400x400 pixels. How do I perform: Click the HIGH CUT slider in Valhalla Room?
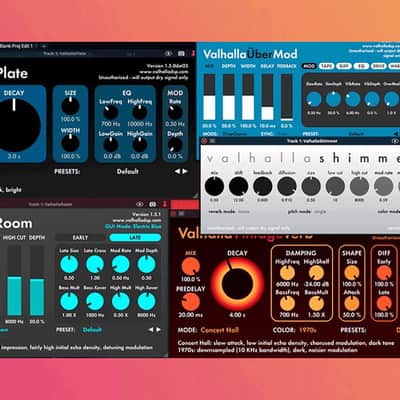click(x=14, y=281)
